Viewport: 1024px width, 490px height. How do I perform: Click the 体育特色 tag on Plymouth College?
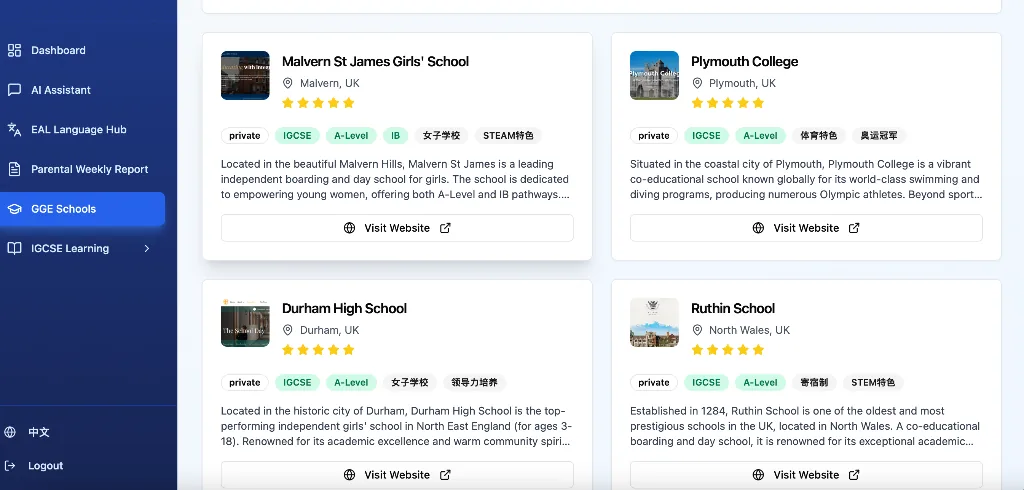(x=819, y=136)
